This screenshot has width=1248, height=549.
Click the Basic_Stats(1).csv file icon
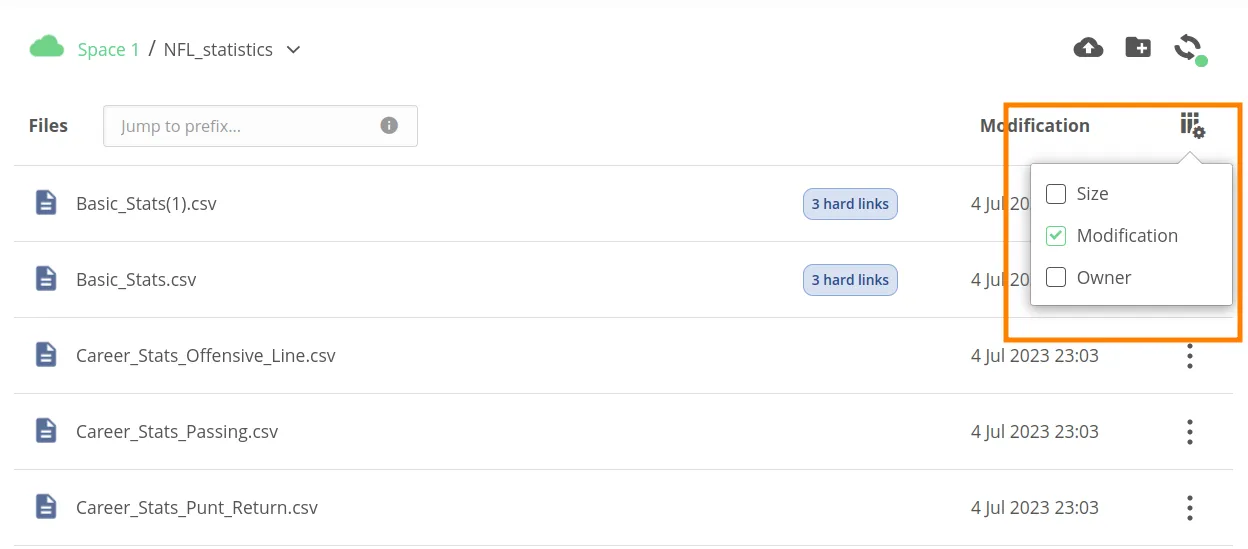46,203
